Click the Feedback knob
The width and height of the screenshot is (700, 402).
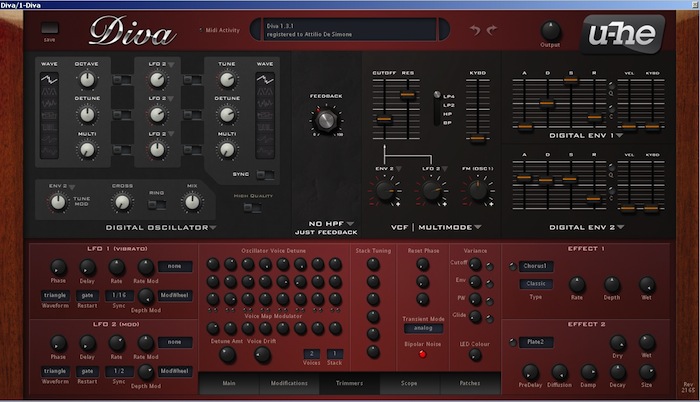pos(326,120)
